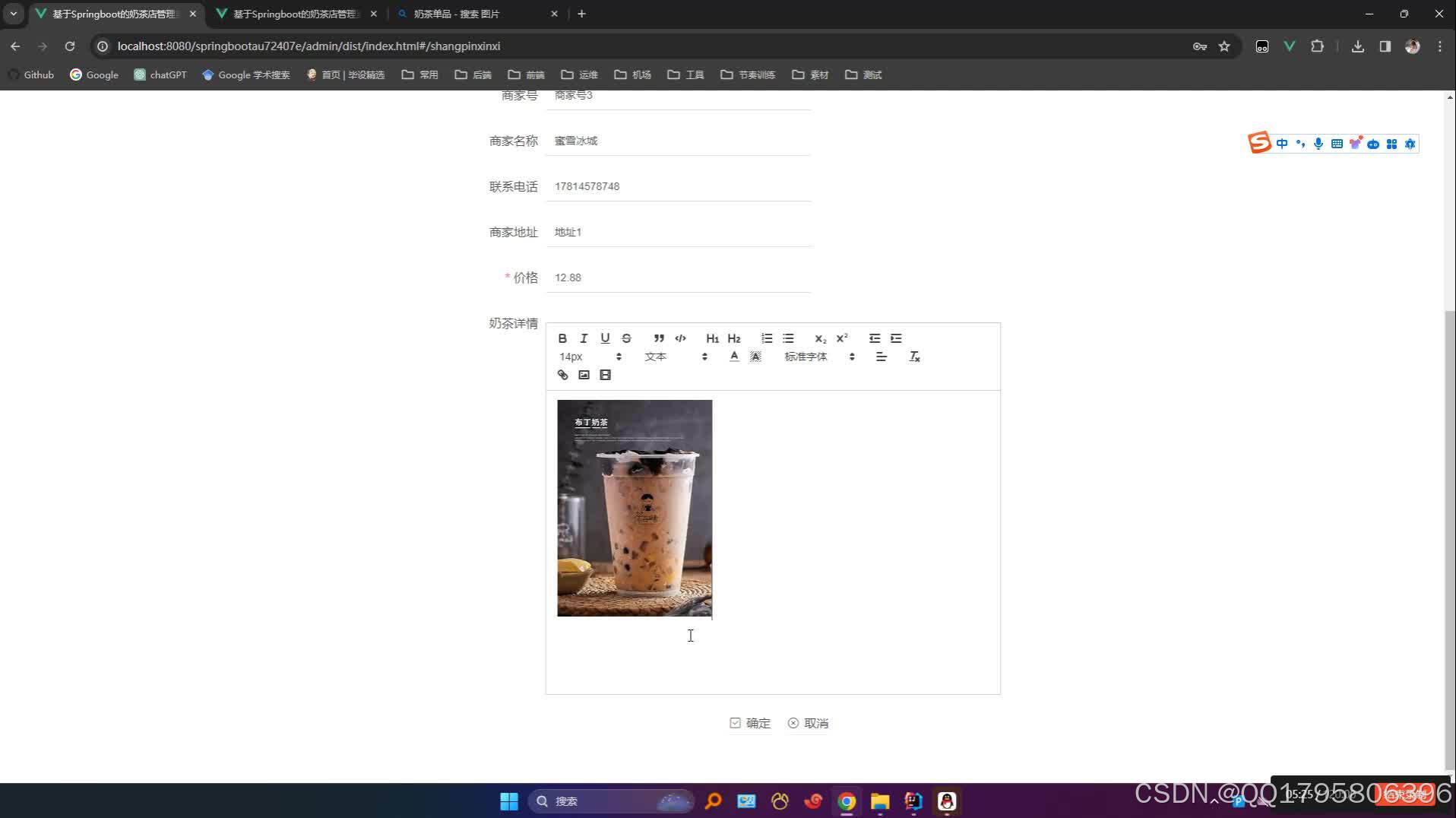The height and width of the screenshot is (818, 1456).
Task: Toggle Chinese/English on the Sogou input bar
Action: point(1281,143)
